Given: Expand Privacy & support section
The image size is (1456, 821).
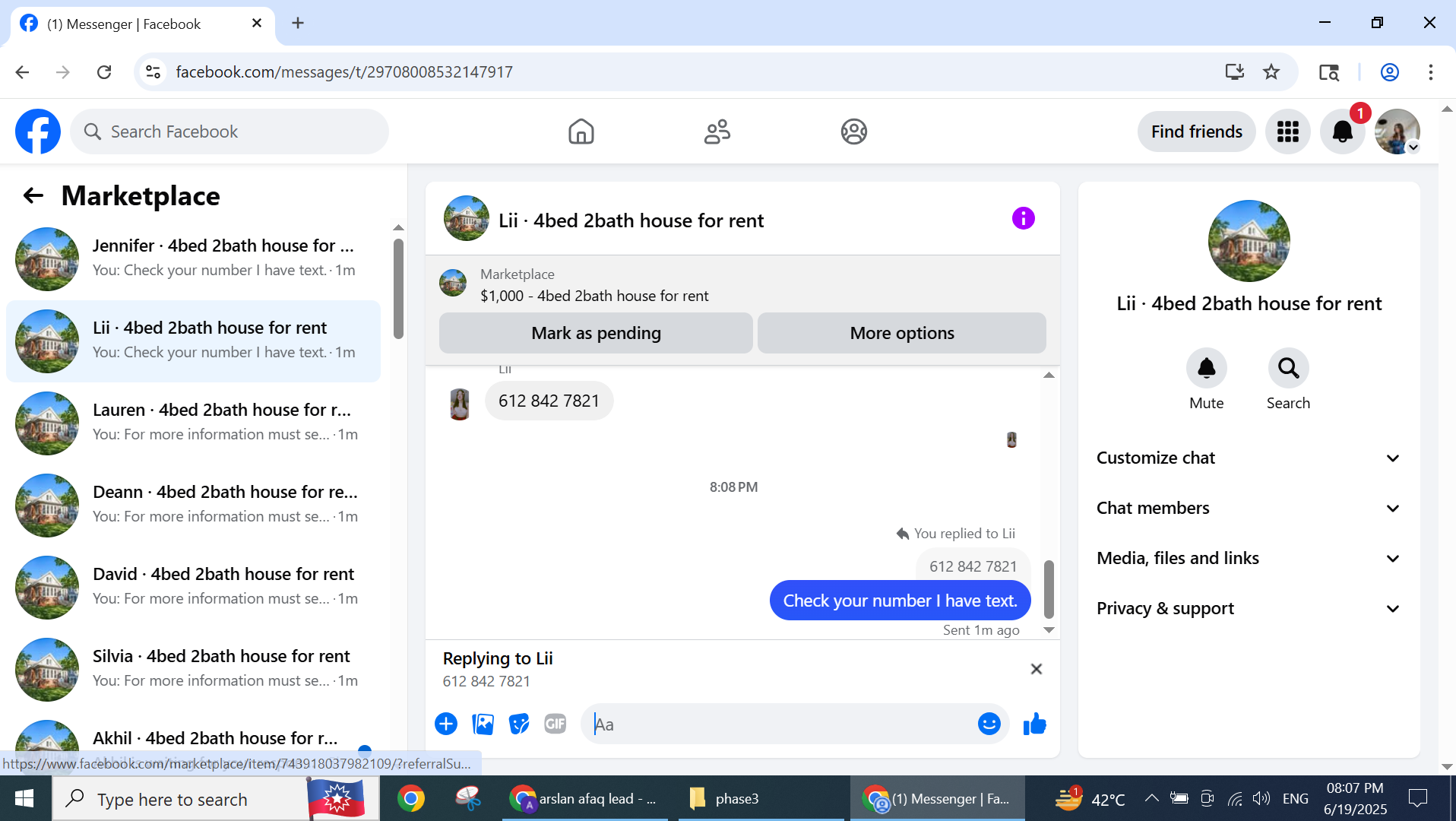Looking at the screenshot, I should coord(1249,608).
